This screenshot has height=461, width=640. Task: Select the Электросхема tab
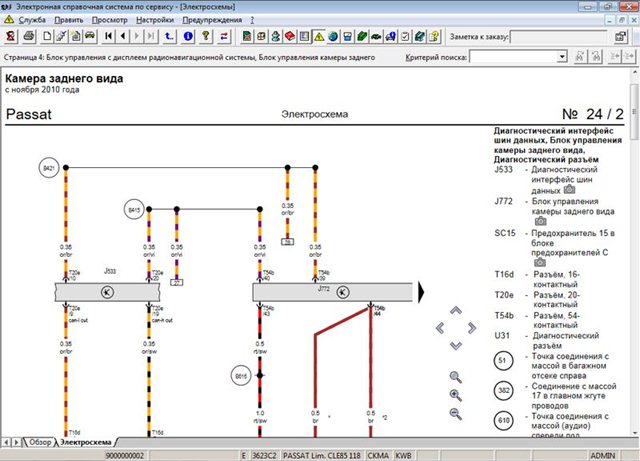[x=86, y=442]
